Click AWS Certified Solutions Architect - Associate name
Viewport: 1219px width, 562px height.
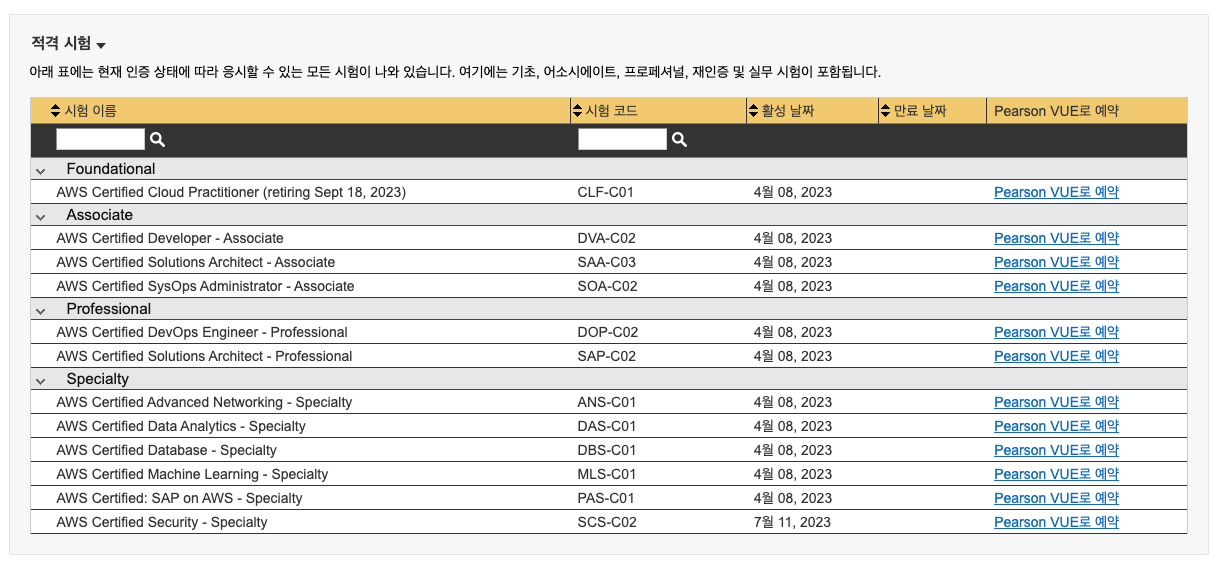pos(196,262)
